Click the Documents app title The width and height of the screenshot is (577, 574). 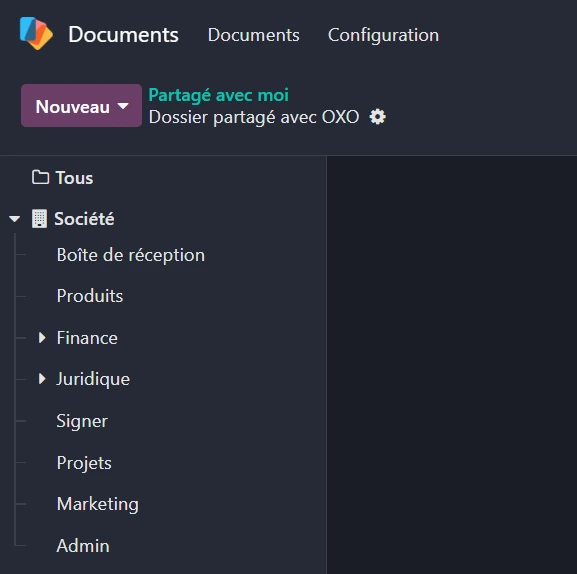click(123, 35)
